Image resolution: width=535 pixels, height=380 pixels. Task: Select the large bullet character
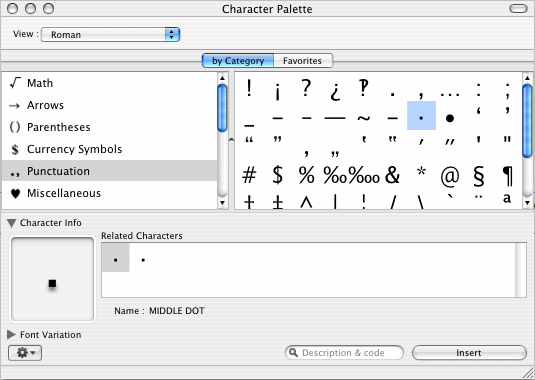450,118
